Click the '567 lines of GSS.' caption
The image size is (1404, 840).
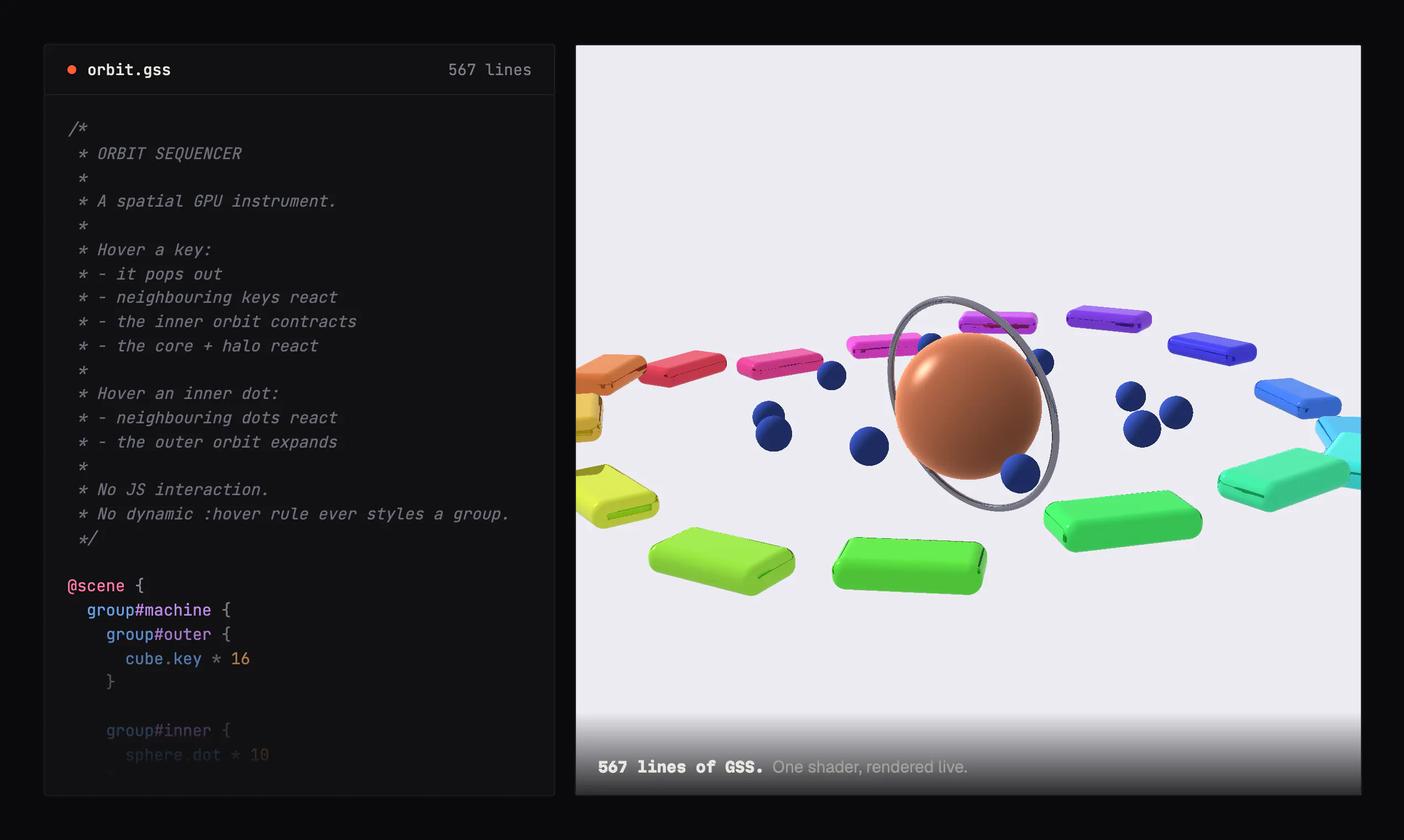[x=680, y=767]
